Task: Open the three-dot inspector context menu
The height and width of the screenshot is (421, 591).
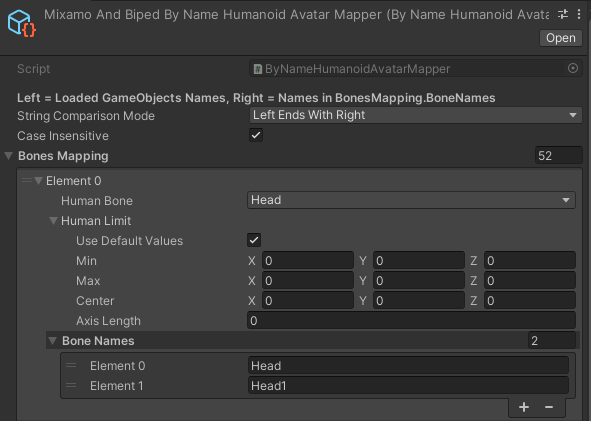Action: pyautogui.click(x=579, y=14)
